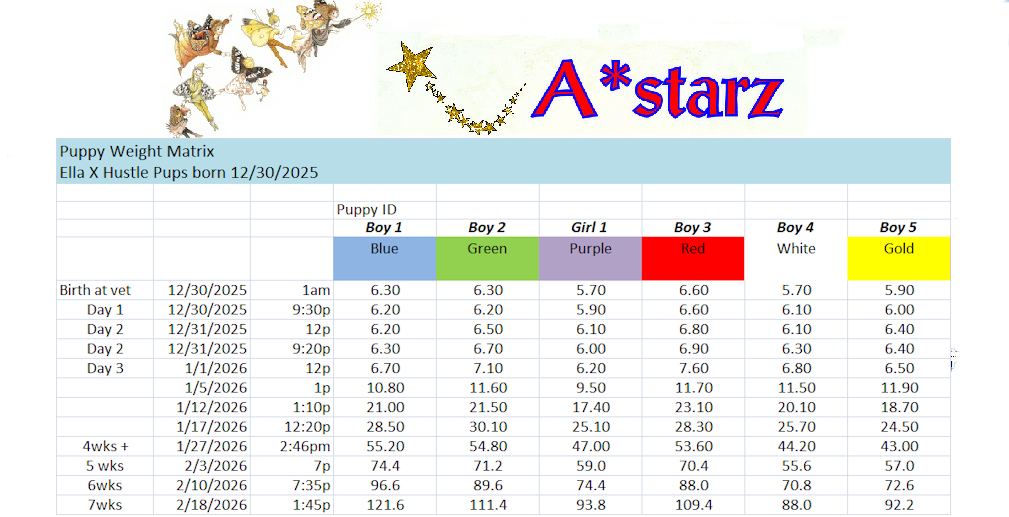Click the Birth at vet row label
The width and height of the screenshot is (1009, 517).
pyautogui.click(x=95, y=290)
